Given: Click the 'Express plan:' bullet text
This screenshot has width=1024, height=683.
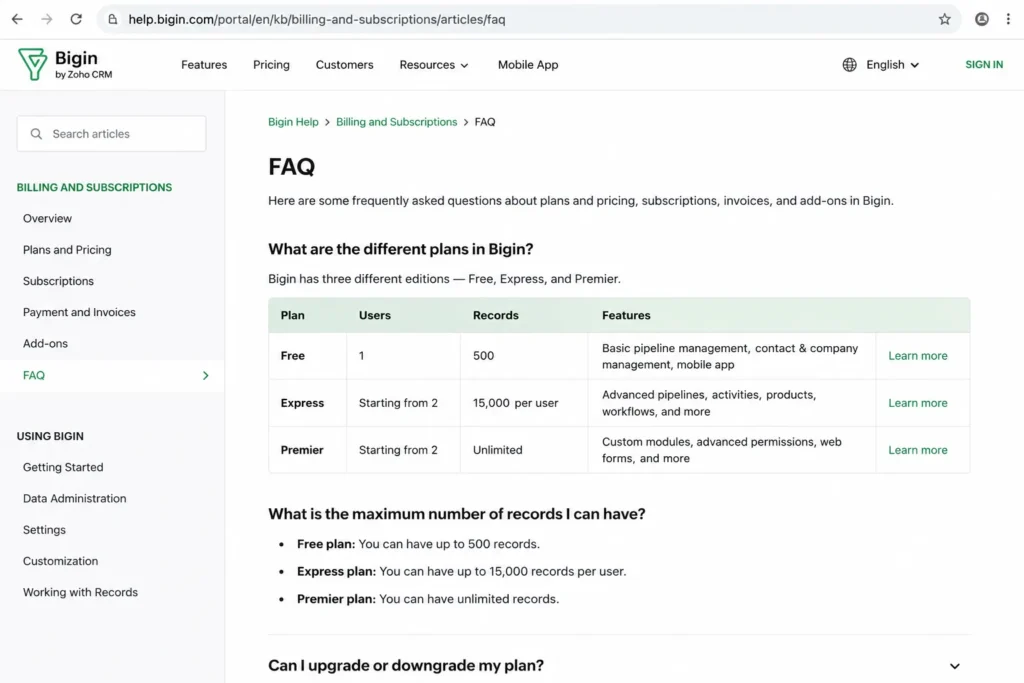Looking at the screenshot, I should [336, 571].
